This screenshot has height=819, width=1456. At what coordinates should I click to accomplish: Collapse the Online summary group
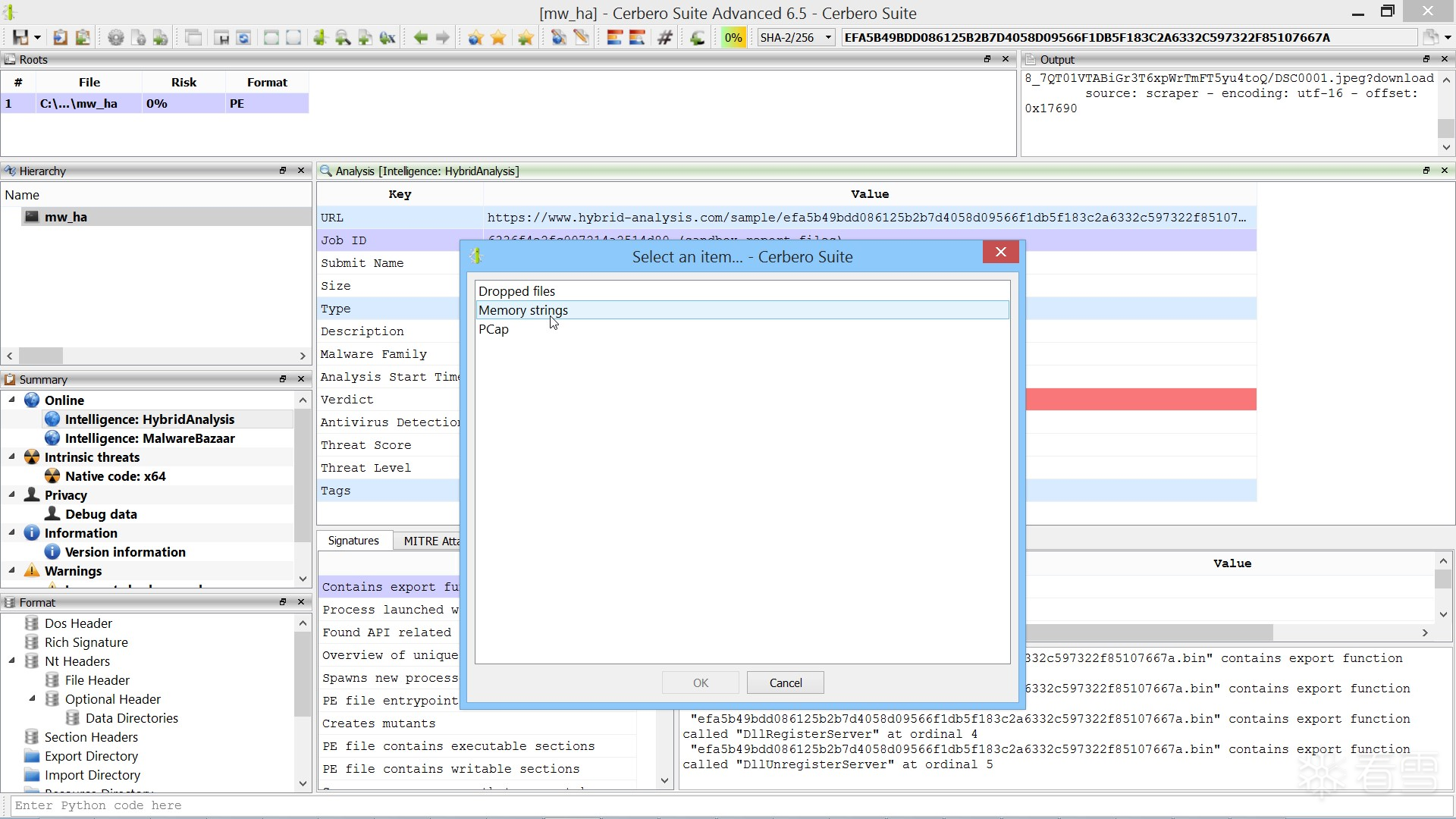coord(11,400)
